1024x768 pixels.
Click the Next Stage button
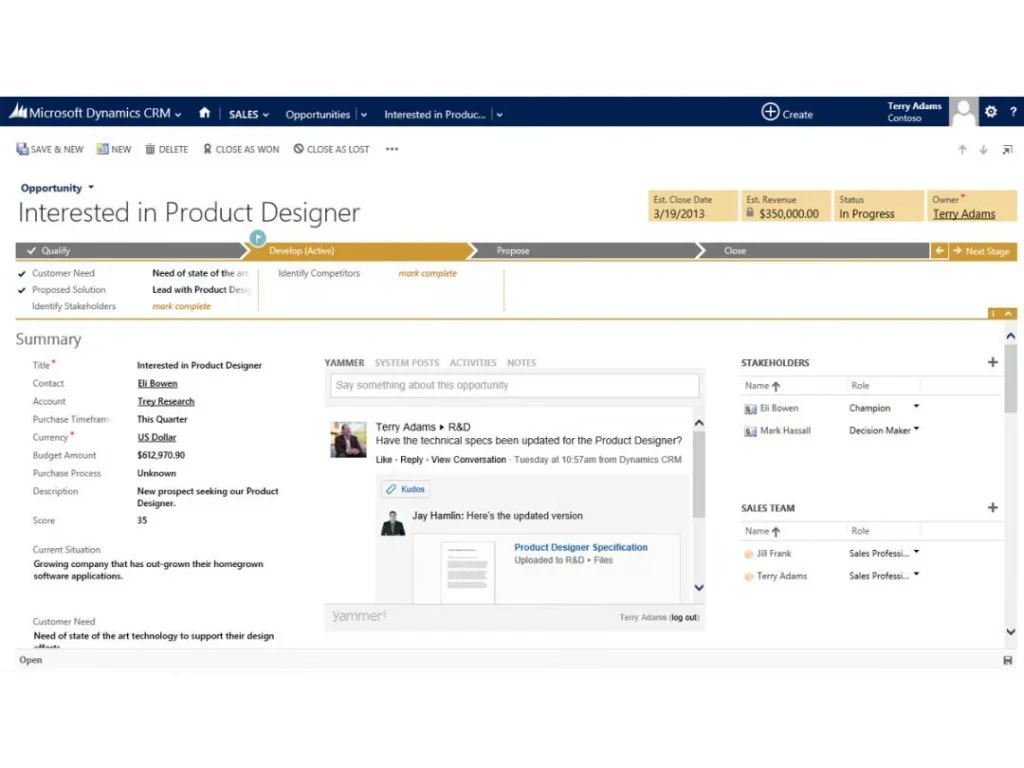[x=982, y=251]
